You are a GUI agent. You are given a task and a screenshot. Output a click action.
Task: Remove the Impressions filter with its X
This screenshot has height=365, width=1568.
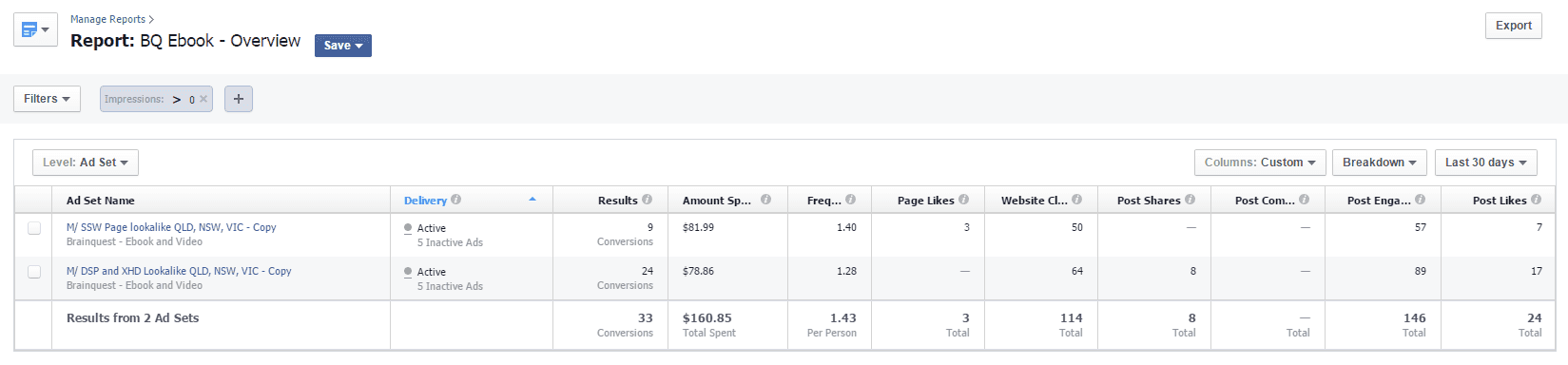pyautogui.click(x=203, y=99)
